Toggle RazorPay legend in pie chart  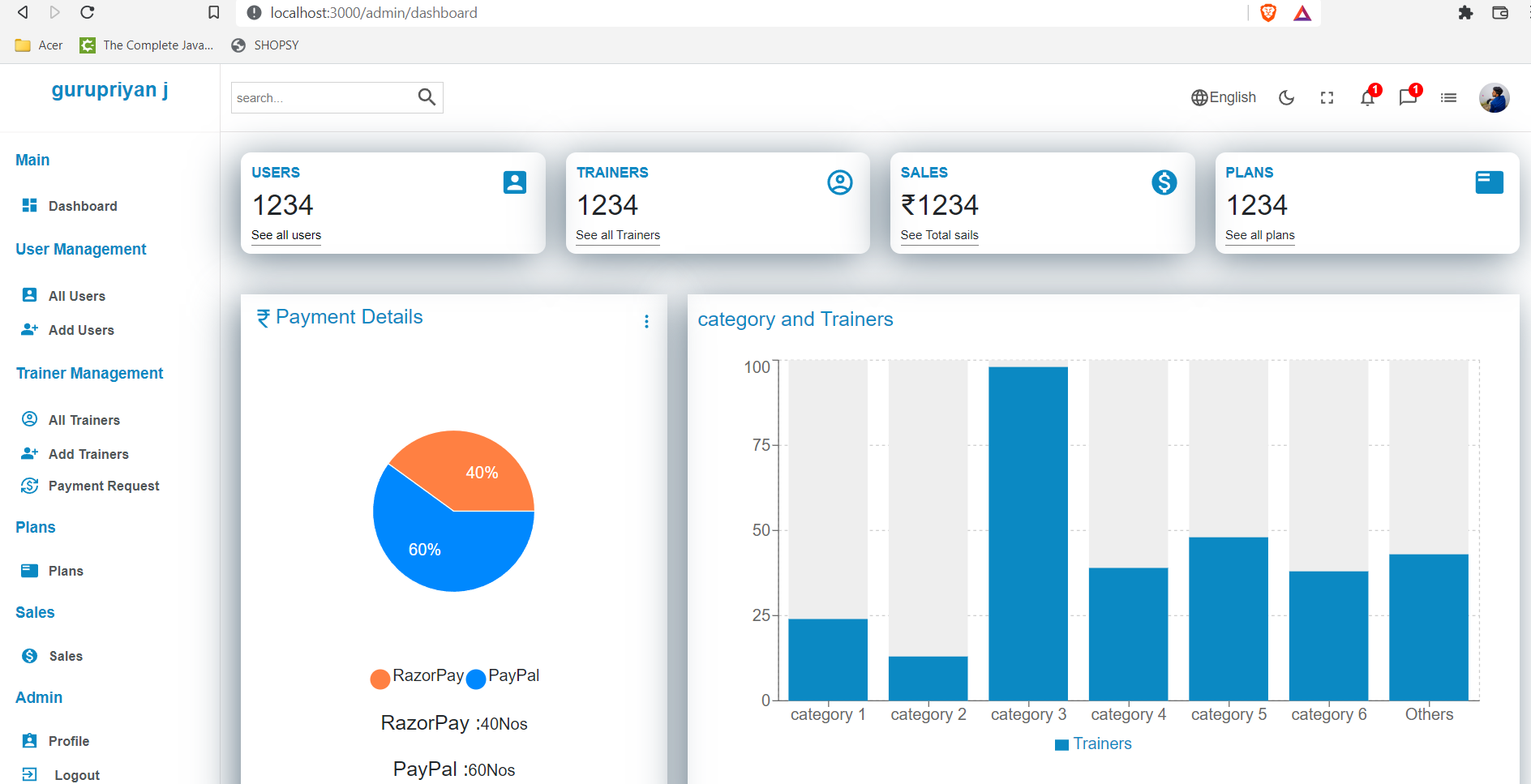[418, 677]
